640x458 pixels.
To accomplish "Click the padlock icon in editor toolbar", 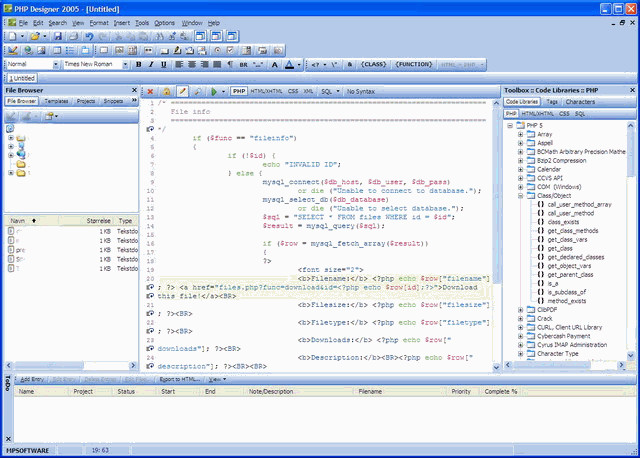I will click(x=167, y=91).
